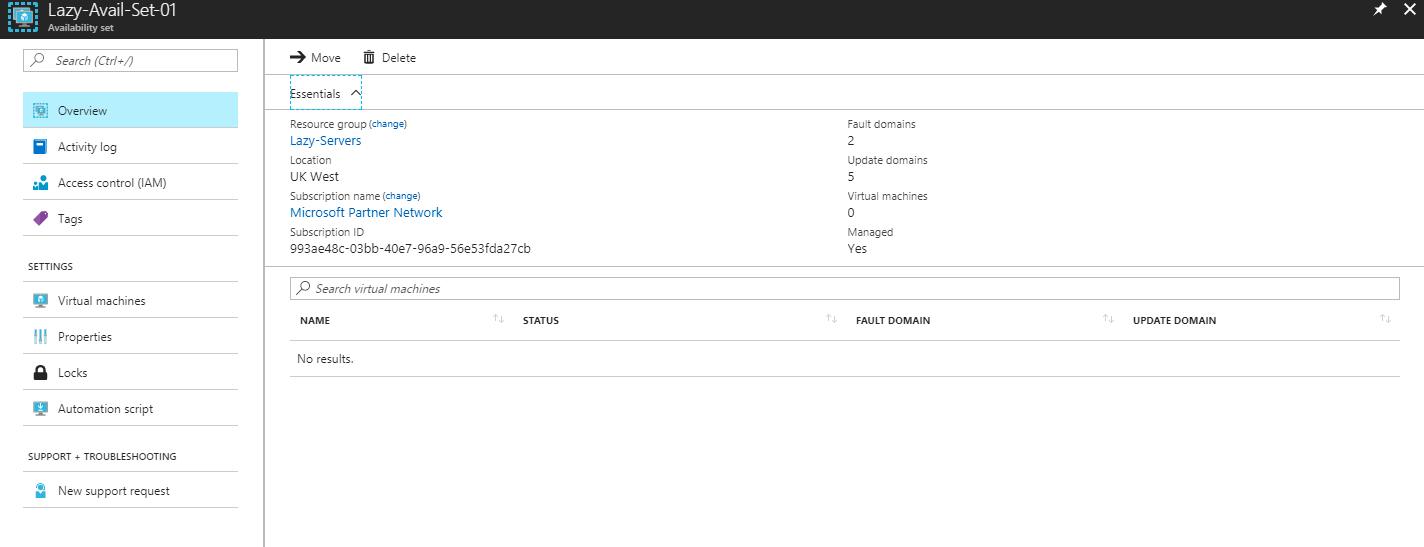Click the New support request icon

tap(40, 491)
